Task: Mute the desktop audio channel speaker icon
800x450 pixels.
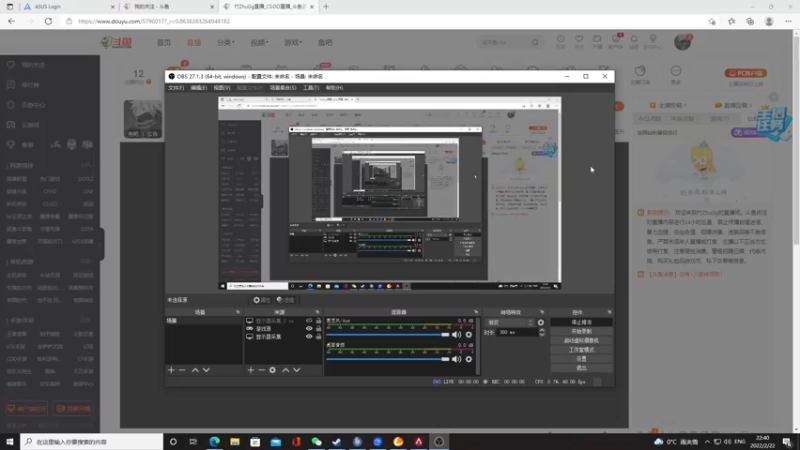Action: [x=456, y=359]
